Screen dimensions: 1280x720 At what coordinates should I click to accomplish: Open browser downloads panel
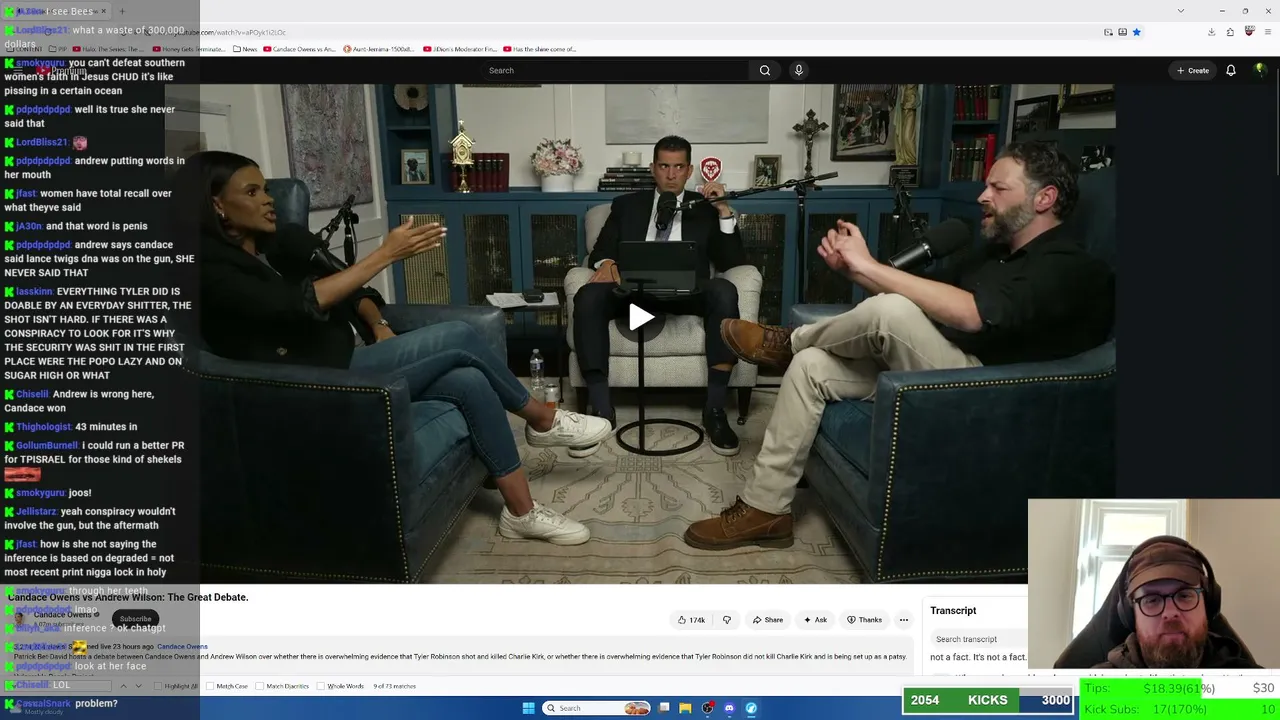[x=1211, y=32]
